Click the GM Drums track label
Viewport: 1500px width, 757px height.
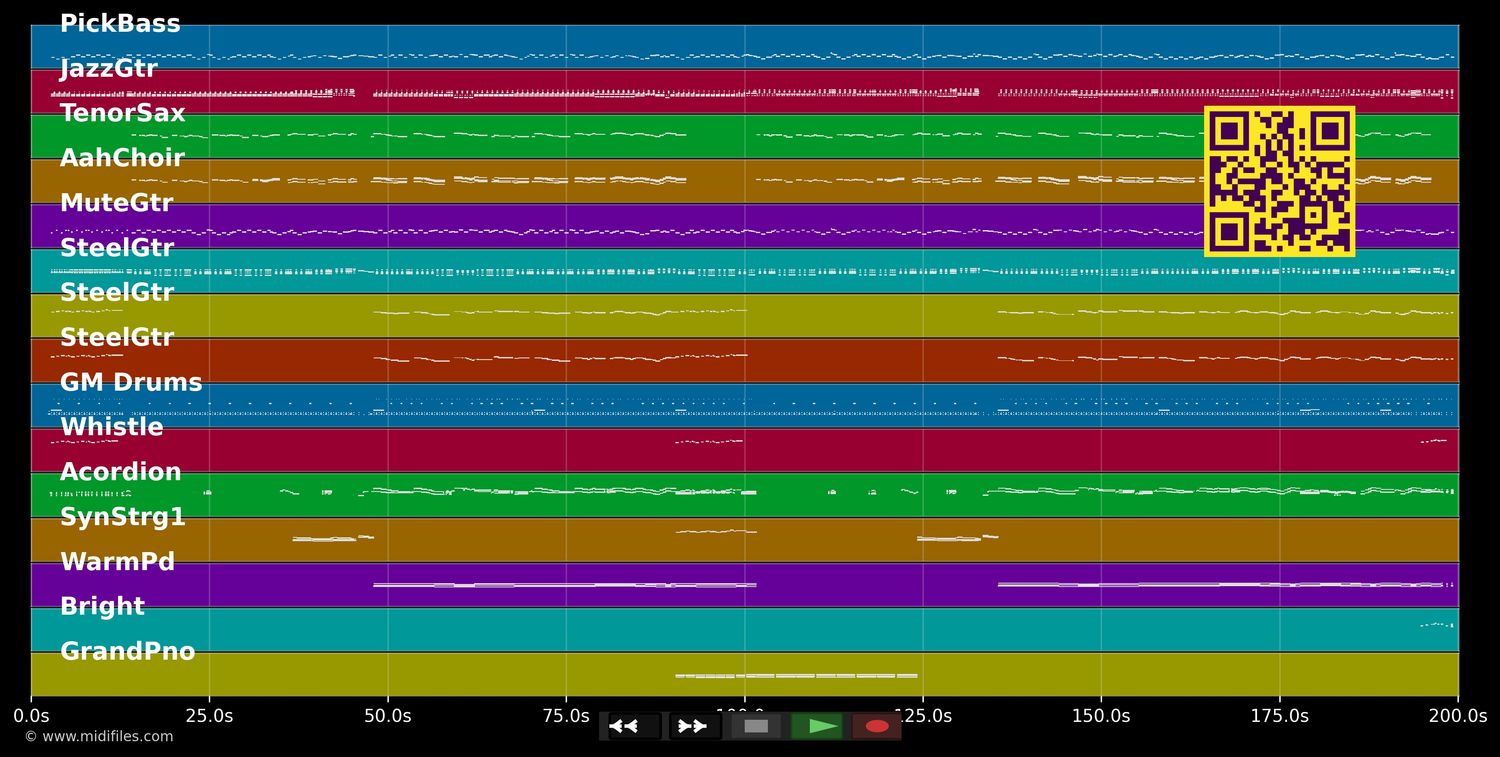[x=131, y=383]
